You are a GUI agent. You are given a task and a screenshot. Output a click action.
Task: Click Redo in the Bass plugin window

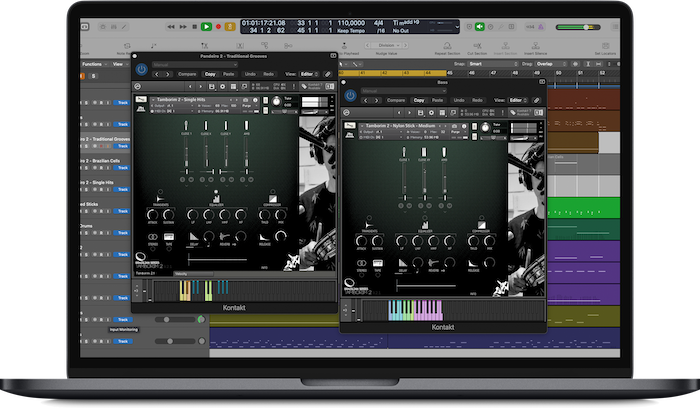[477, 100]
